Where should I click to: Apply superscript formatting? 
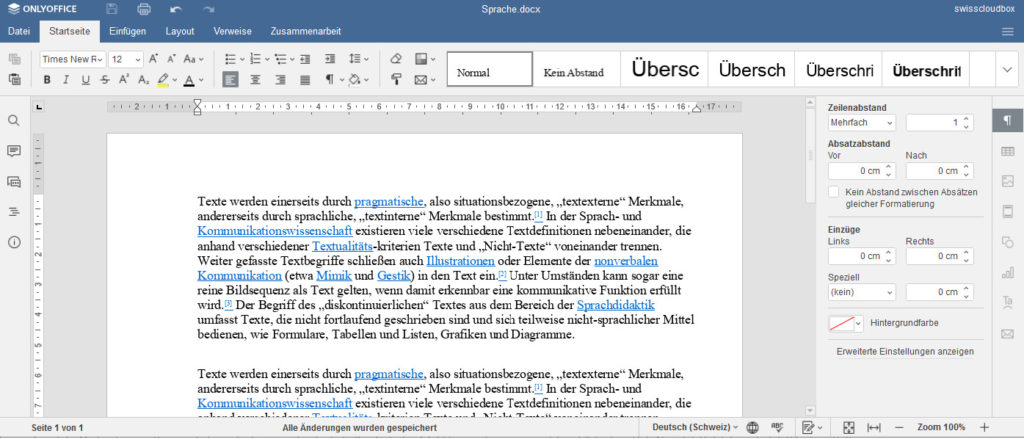coord(124,80)
